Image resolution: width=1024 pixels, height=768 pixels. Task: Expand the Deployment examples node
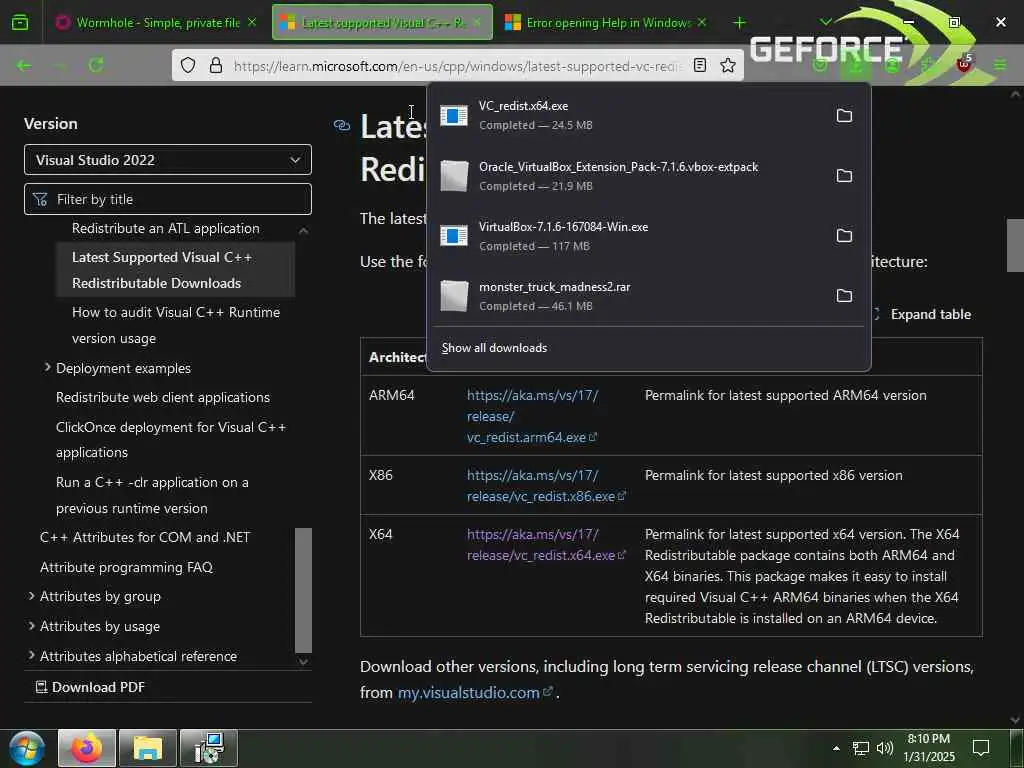coord(47,368)
